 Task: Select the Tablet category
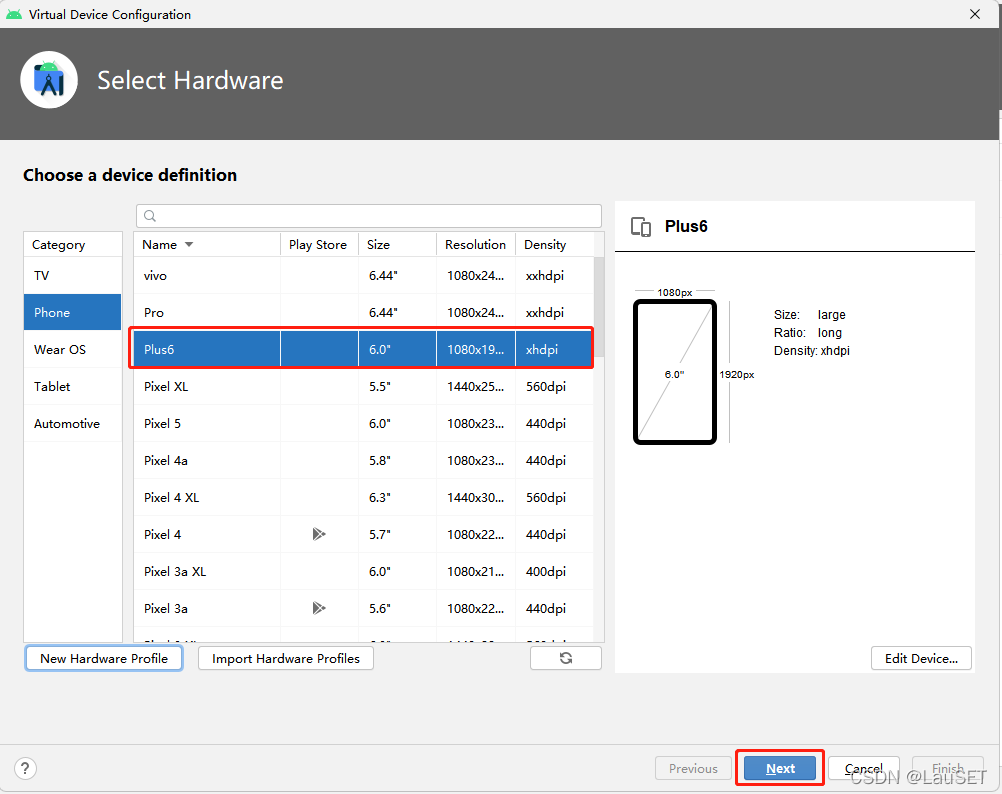[x=73, y=386]
